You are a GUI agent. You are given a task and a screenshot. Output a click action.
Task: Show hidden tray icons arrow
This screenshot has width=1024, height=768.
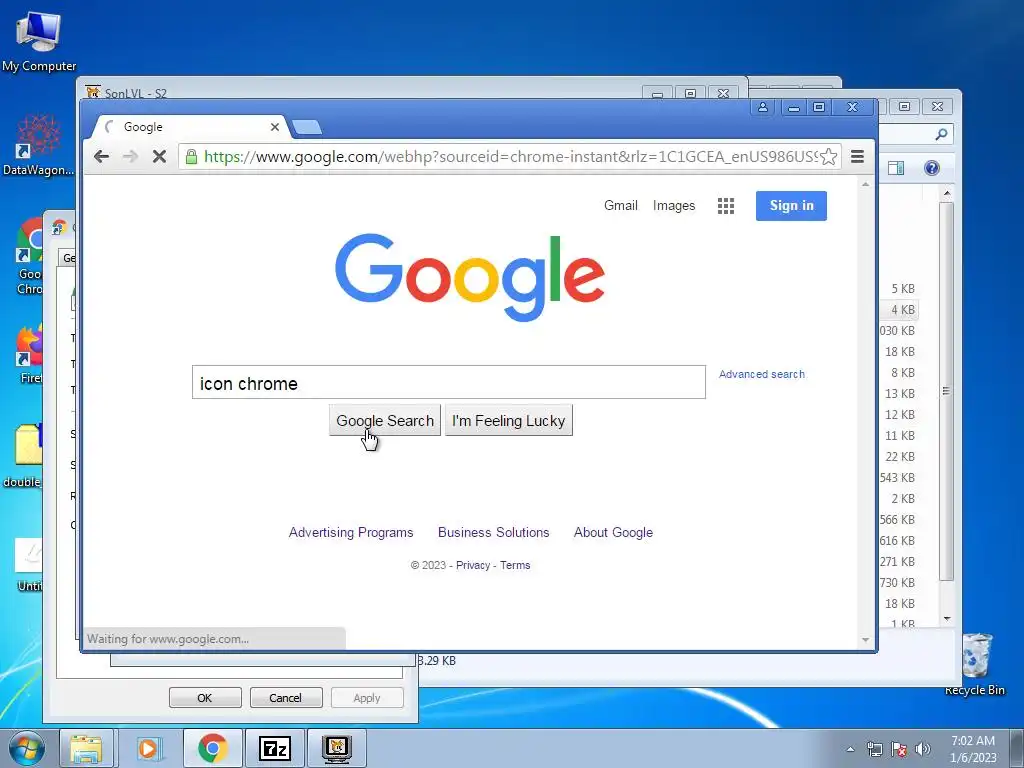[x=850, y=749]
